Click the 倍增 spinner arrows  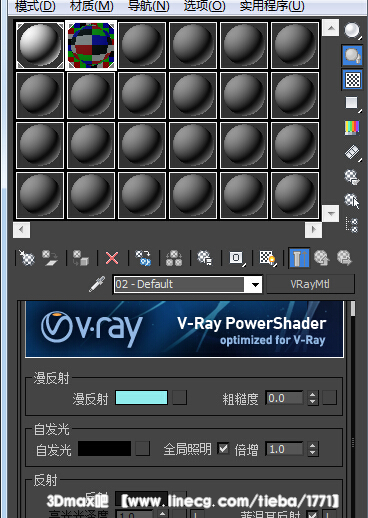pos(312,449)
